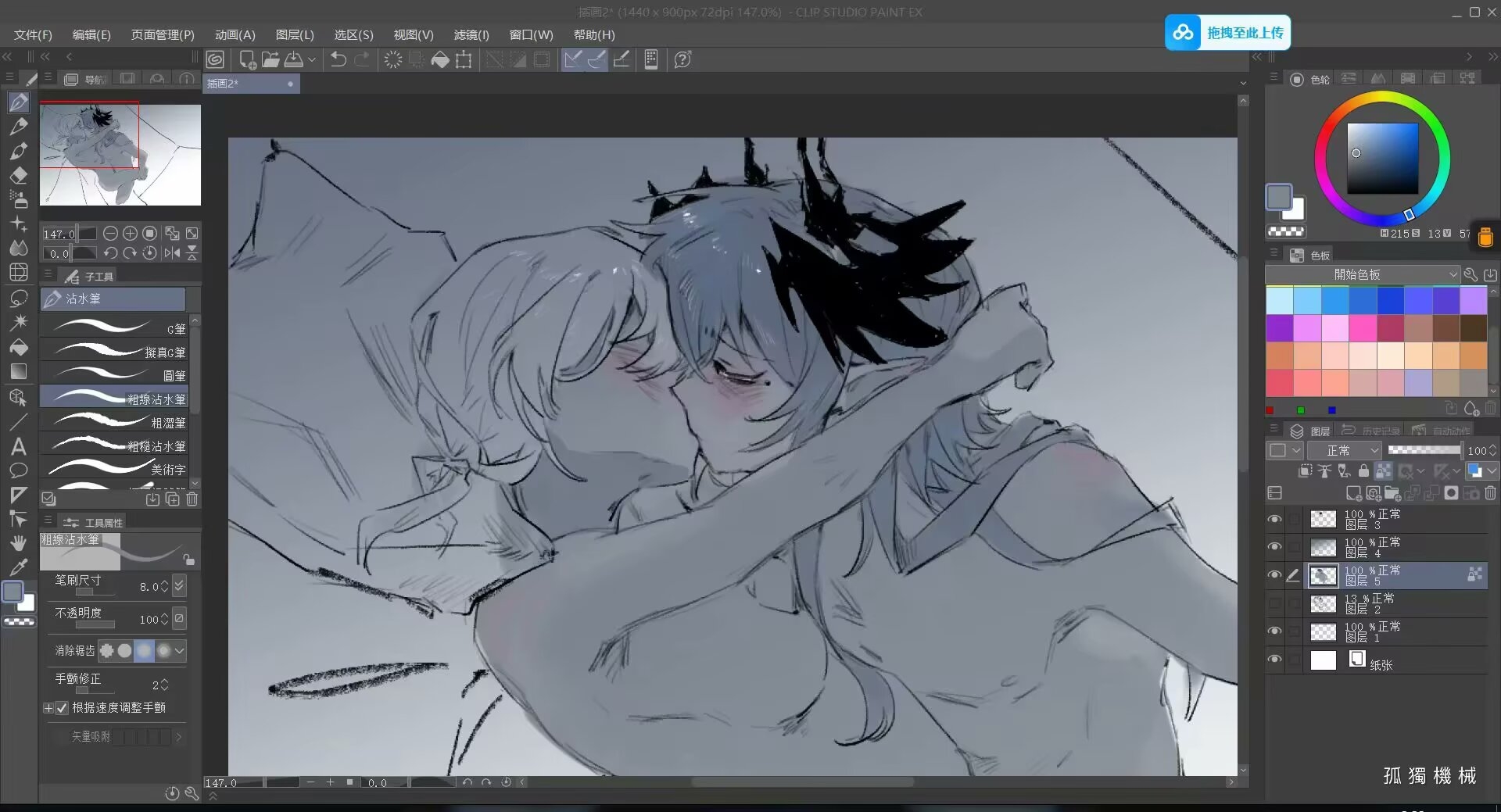
Task: Choose the Gradient tool
Action: tap(19, 371)
